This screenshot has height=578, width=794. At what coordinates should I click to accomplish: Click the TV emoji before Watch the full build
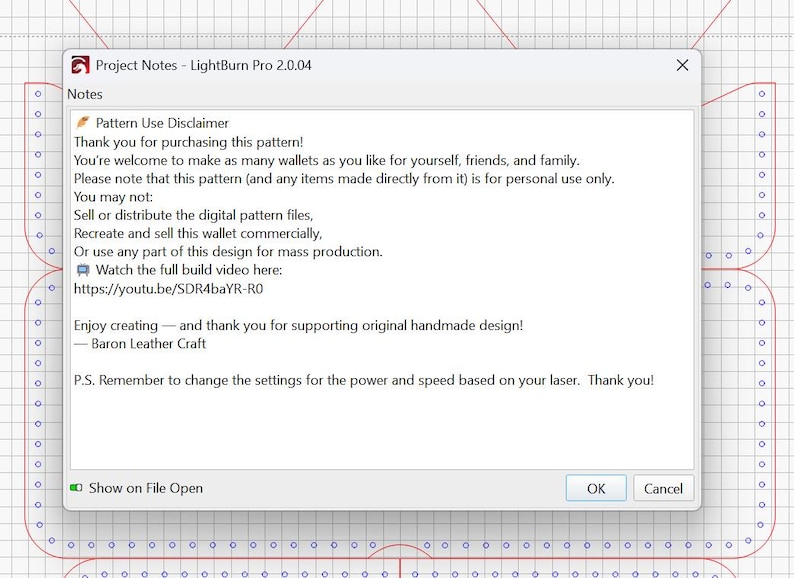pos(83,270)
